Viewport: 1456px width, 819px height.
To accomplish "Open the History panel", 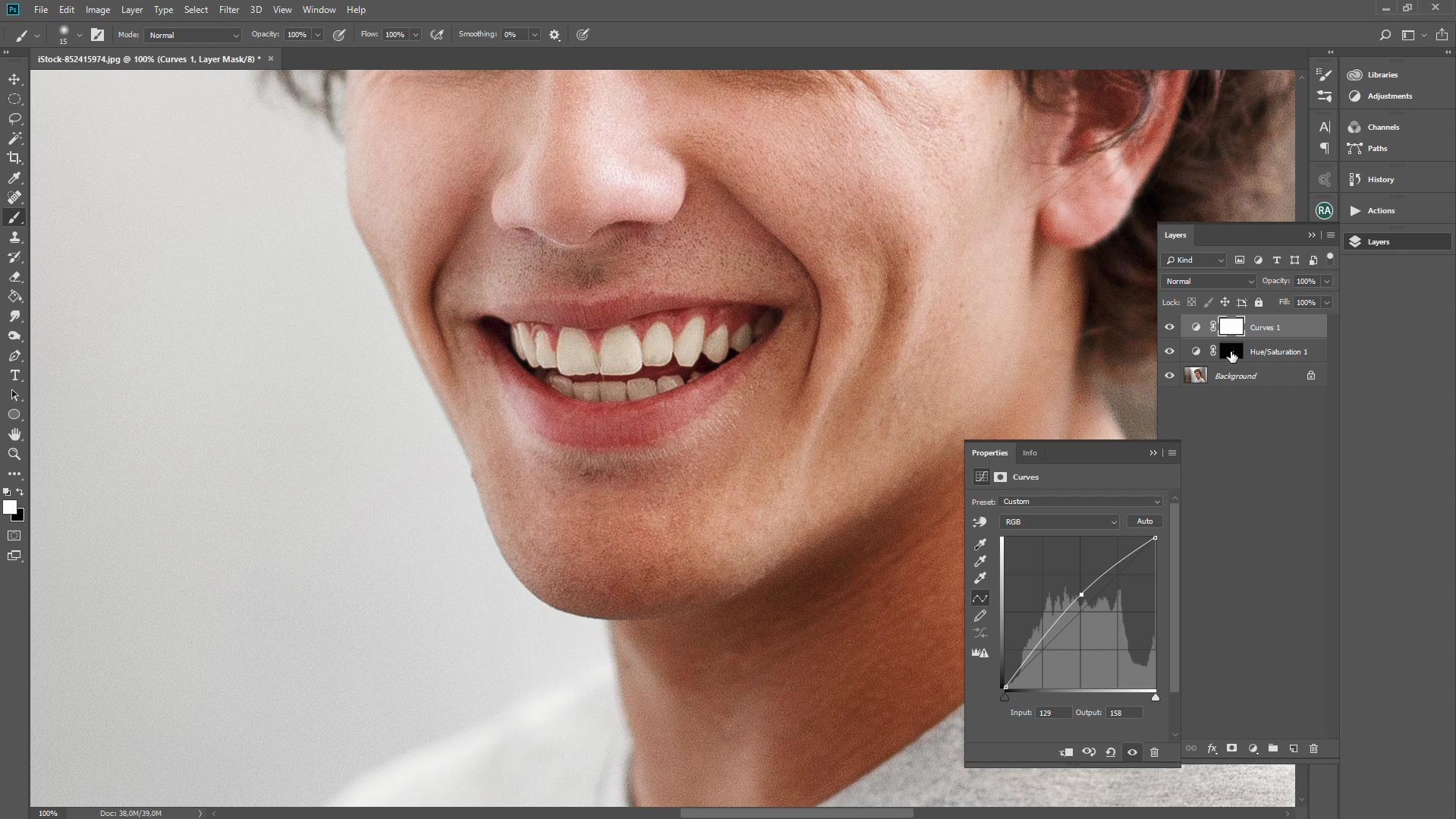I will coord(1381,180).
